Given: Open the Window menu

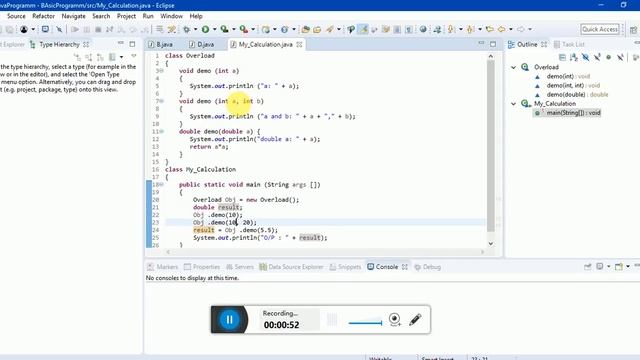Looking at the screenshot, I should coord(171,16).
